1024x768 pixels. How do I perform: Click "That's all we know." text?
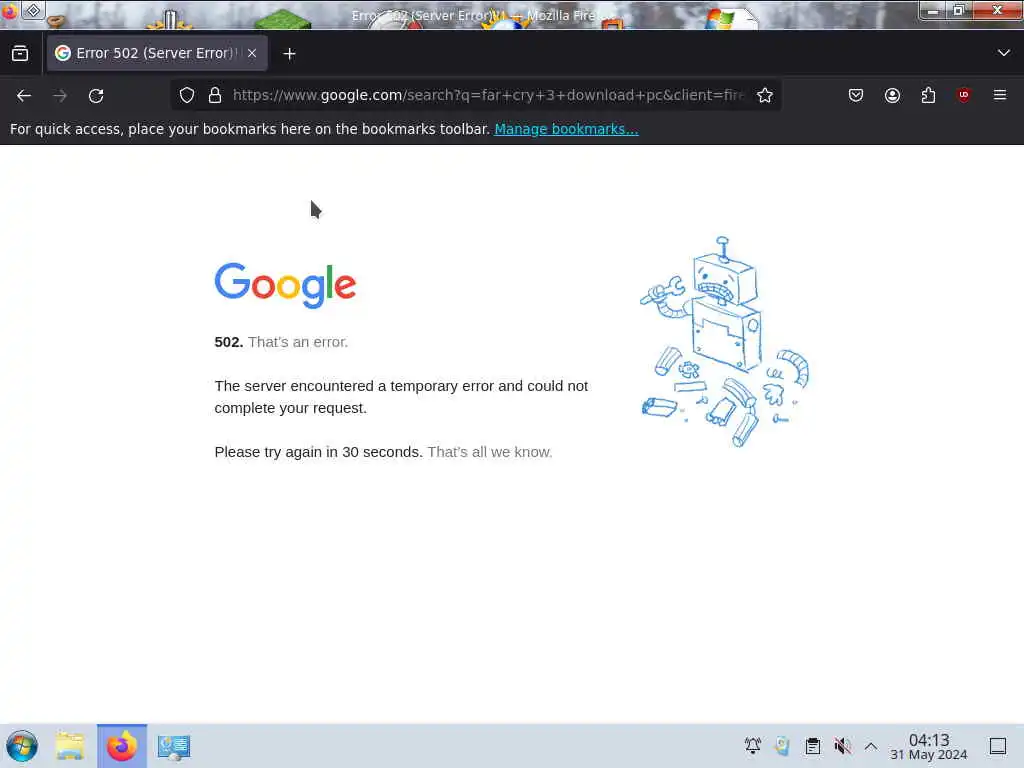click(x=490, y=452)
